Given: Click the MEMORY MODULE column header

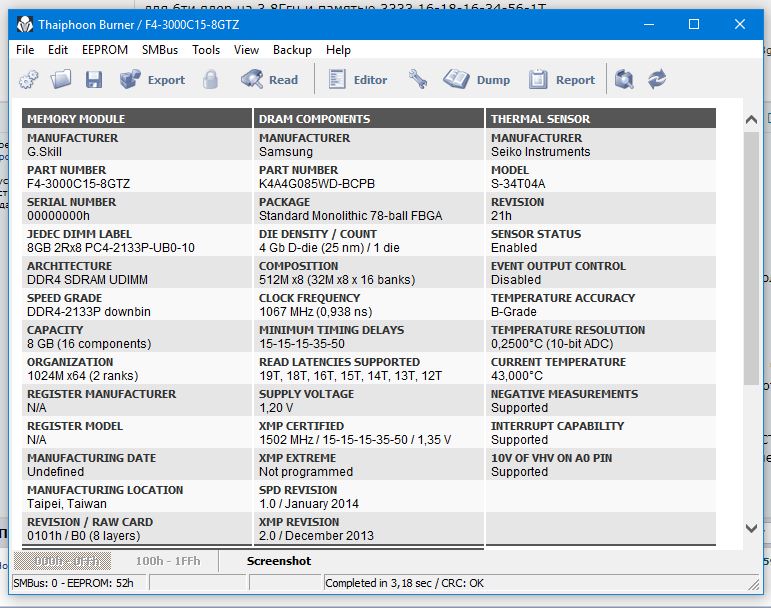Looking at the screenshot, I should pos(137,118).
